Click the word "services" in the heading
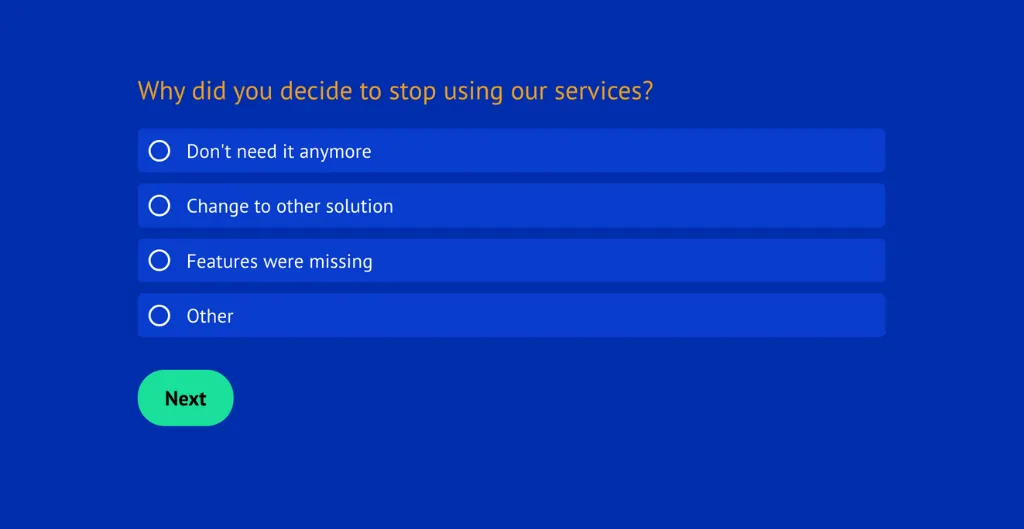The width and height of the screenshot is (1024, 529). (597, 91)
